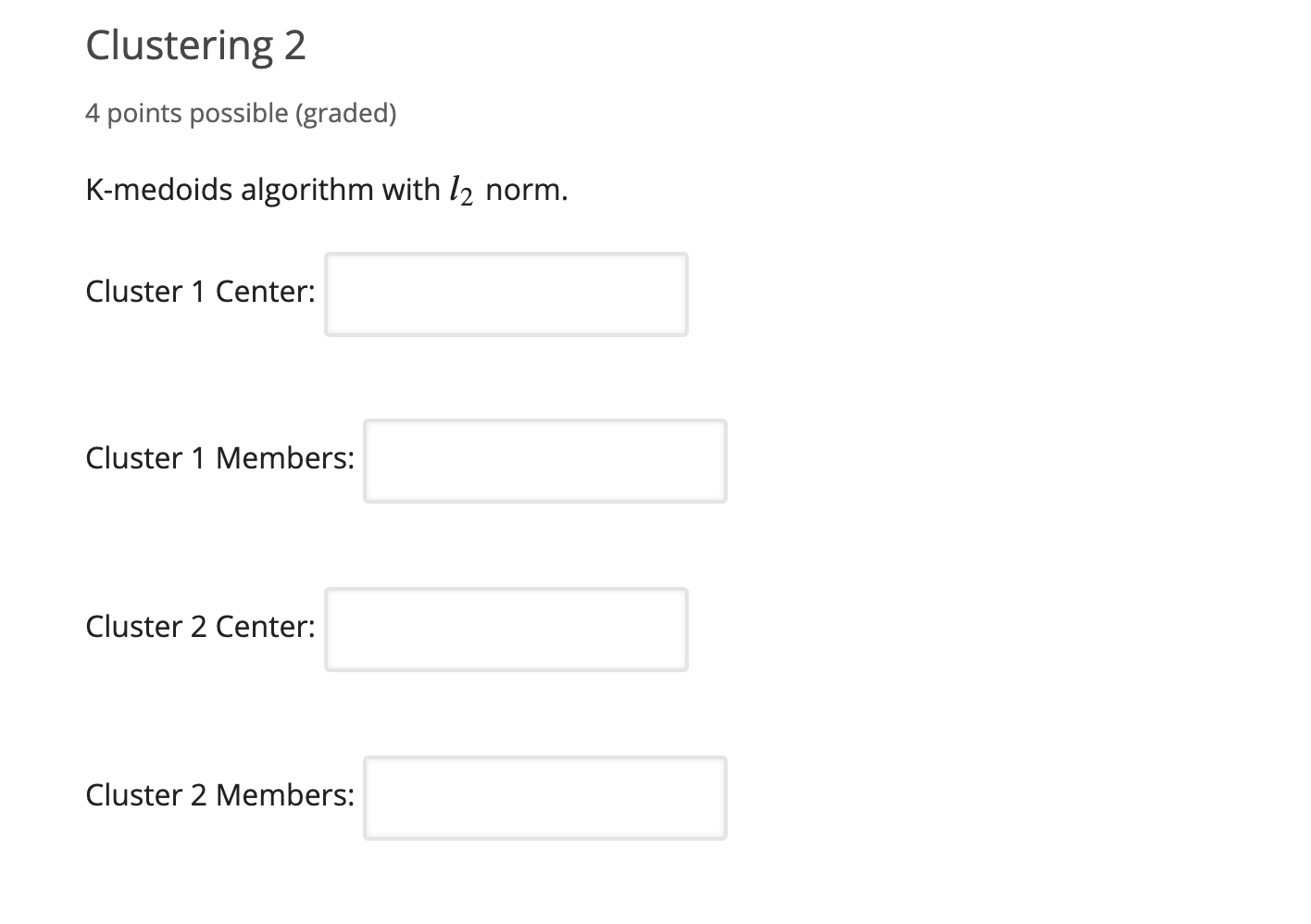This screenshot has width=1311, height=924.
Task: Click the 'Cluster 1 Members:' label text
Action: 219,458
